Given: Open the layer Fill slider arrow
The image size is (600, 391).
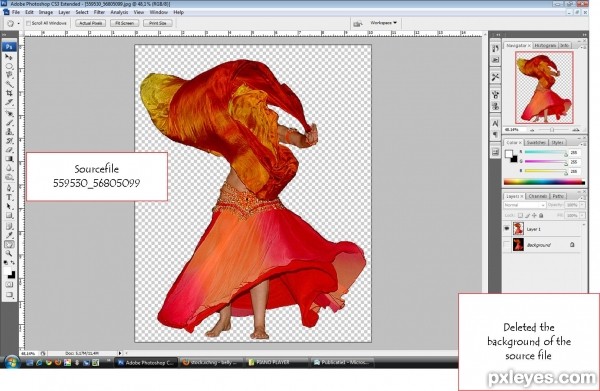Looking at the screenshot, I should [x=582, y=216].
